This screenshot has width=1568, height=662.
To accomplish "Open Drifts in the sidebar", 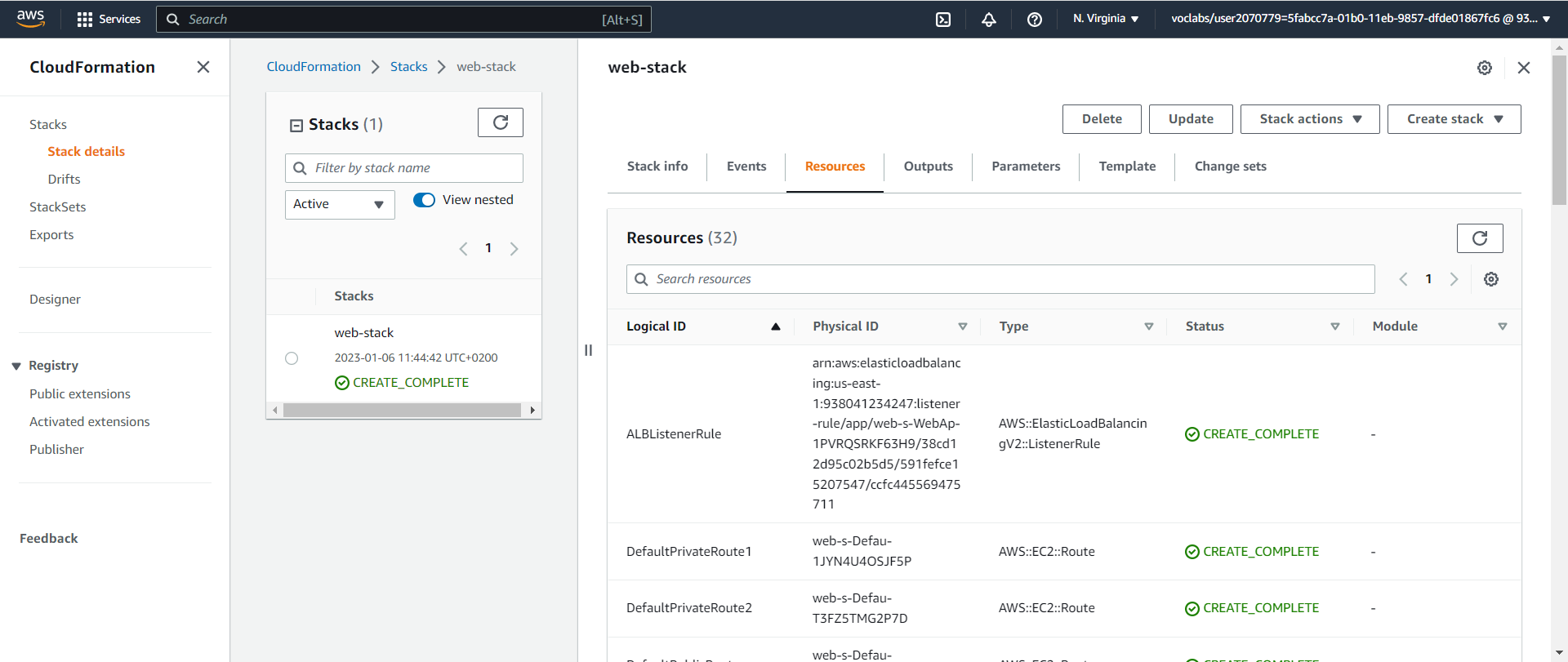I will click(64, 180).
